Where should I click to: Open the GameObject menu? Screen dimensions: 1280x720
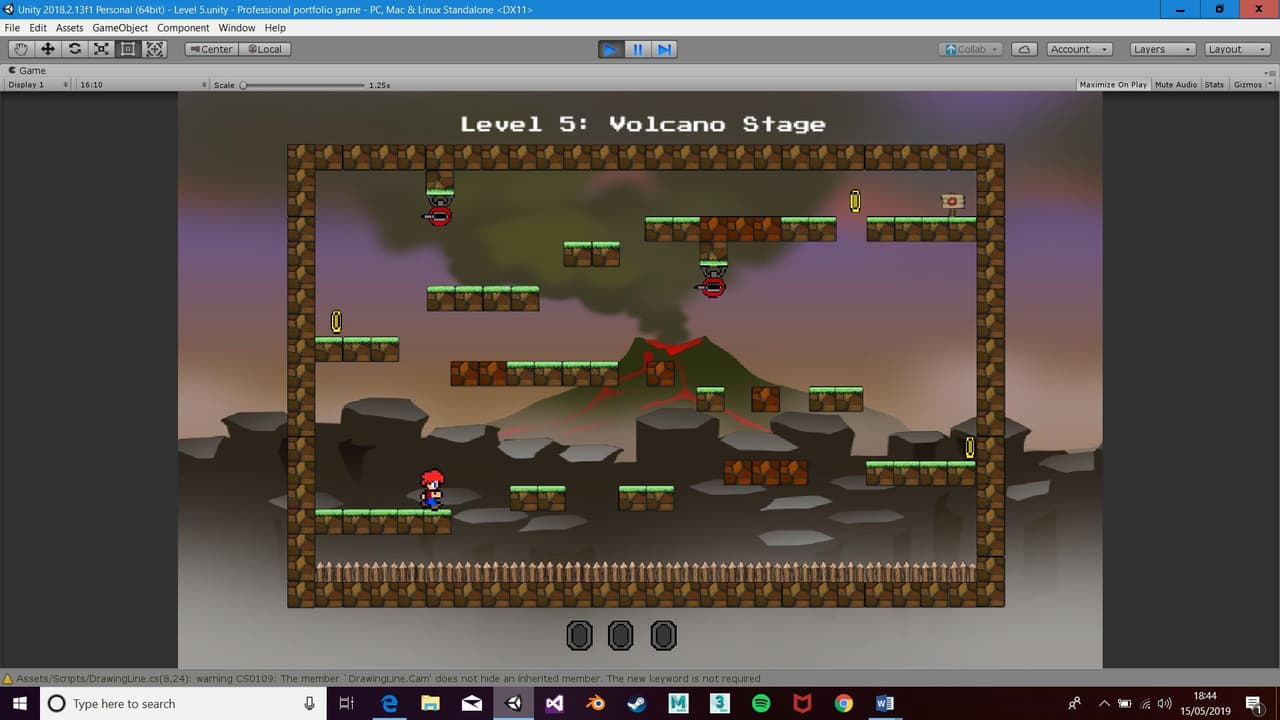point(120,28)
